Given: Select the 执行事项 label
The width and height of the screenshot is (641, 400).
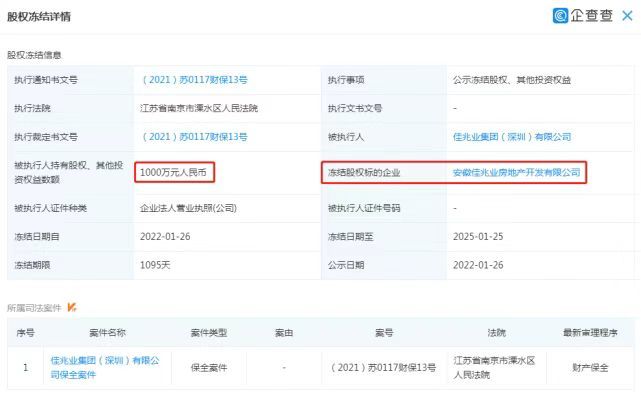Looking at the screenshot, I should point(346,80).
